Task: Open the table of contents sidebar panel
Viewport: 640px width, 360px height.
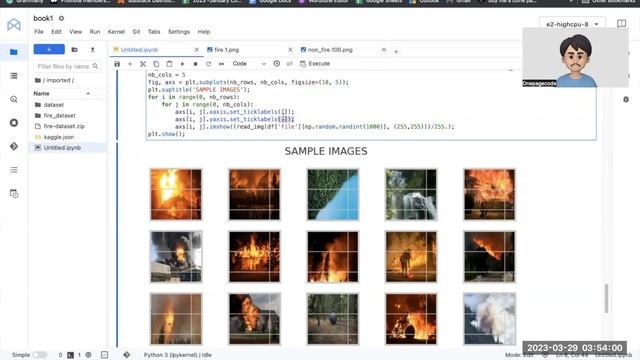Action: coord(13,170)
